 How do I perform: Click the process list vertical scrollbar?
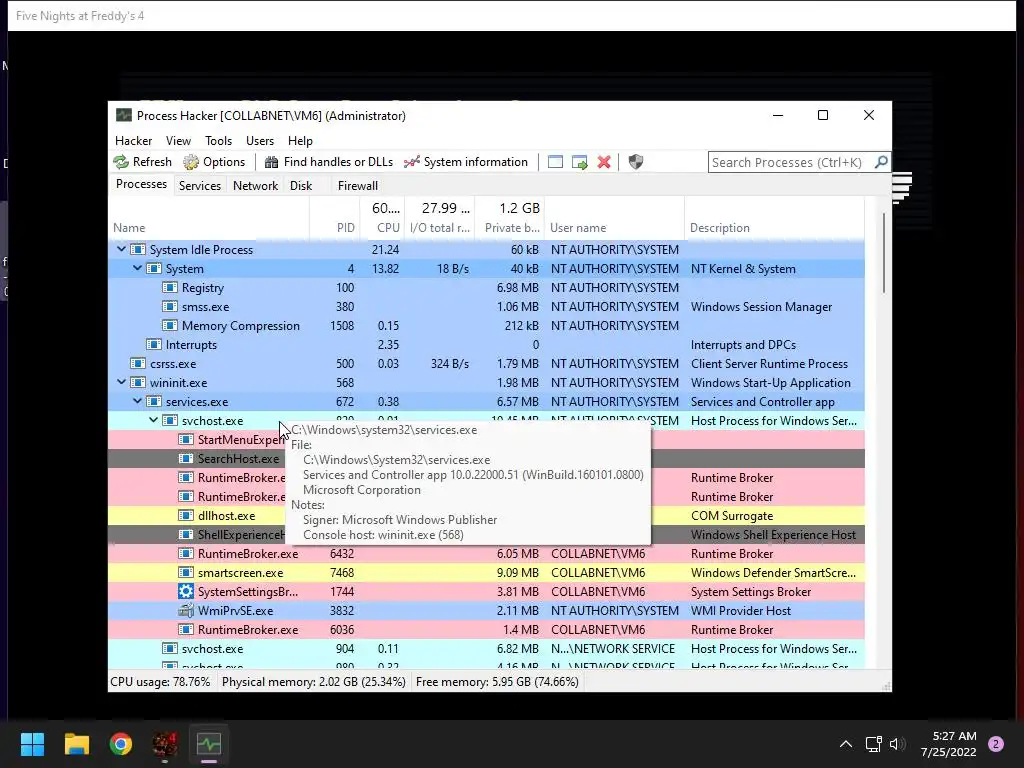(884, 253)
